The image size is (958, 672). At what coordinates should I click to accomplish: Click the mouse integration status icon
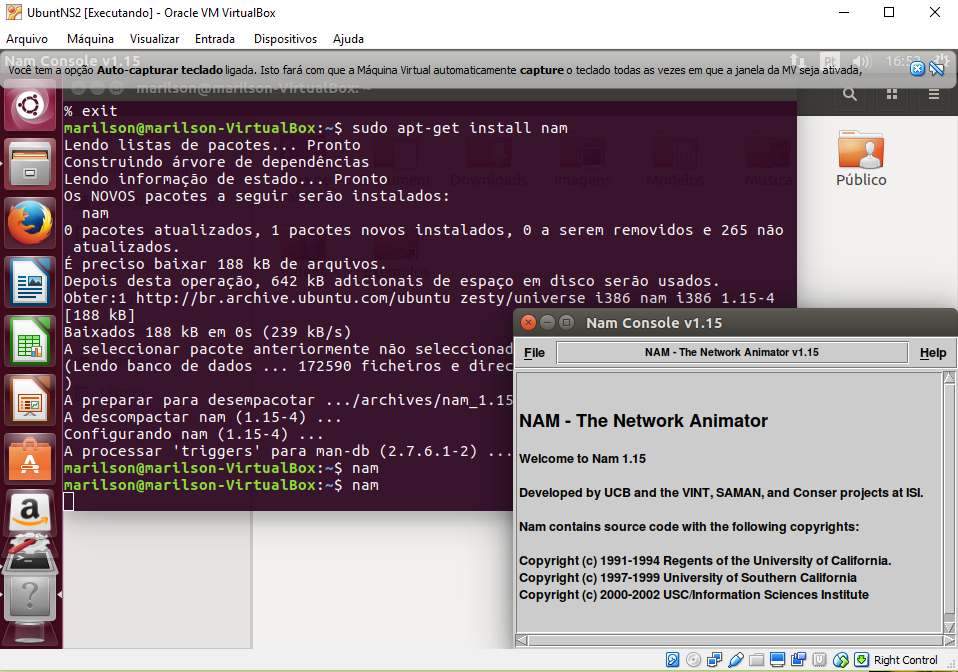pos(841,660)
